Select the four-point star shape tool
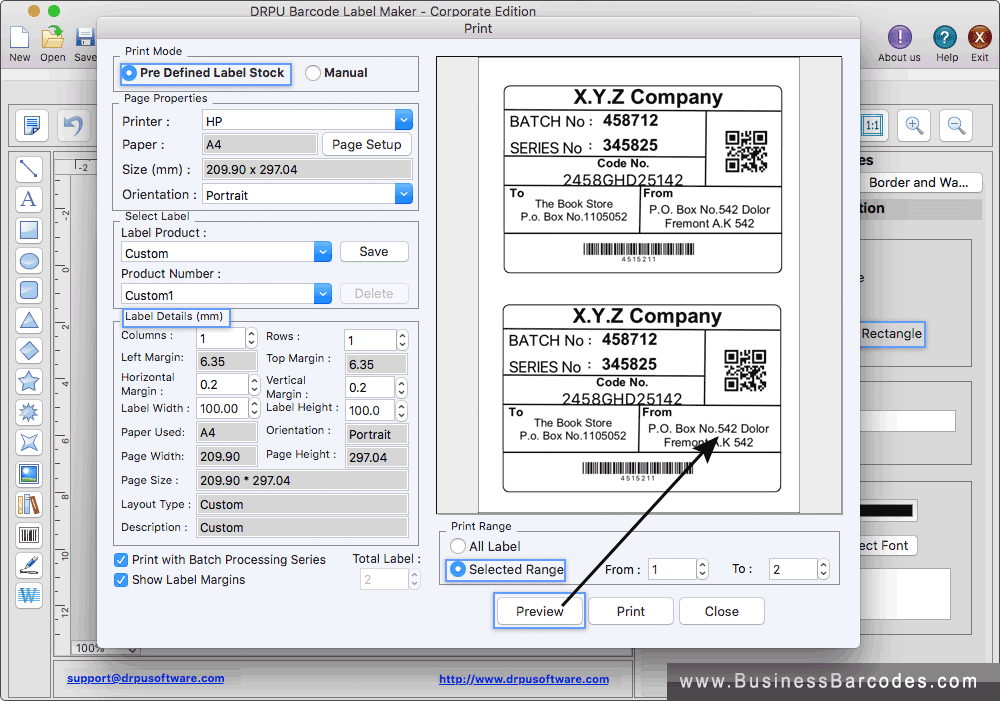Viewport: 1000px width, 701px height. click(29, 443)
